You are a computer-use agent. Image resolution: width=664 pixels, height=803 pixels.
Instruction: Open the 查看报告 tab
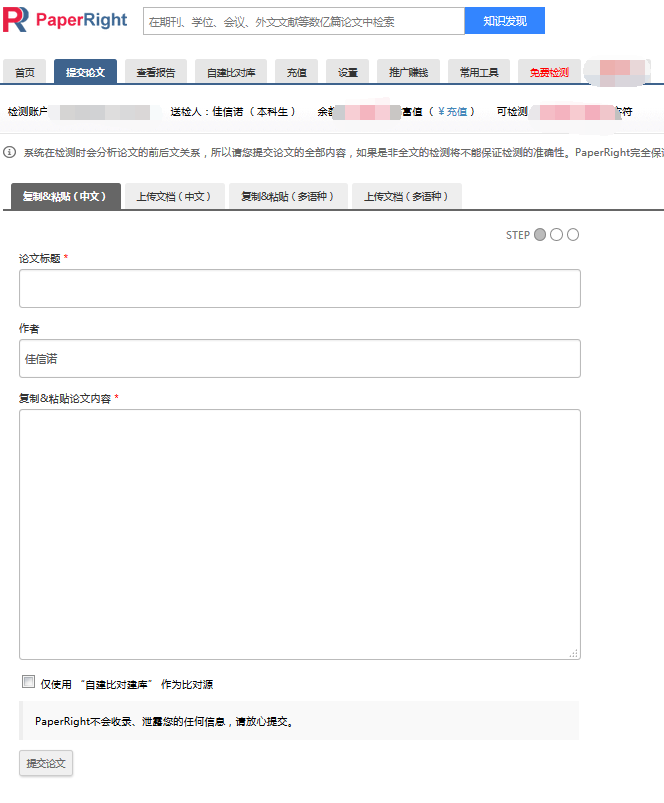156,72
